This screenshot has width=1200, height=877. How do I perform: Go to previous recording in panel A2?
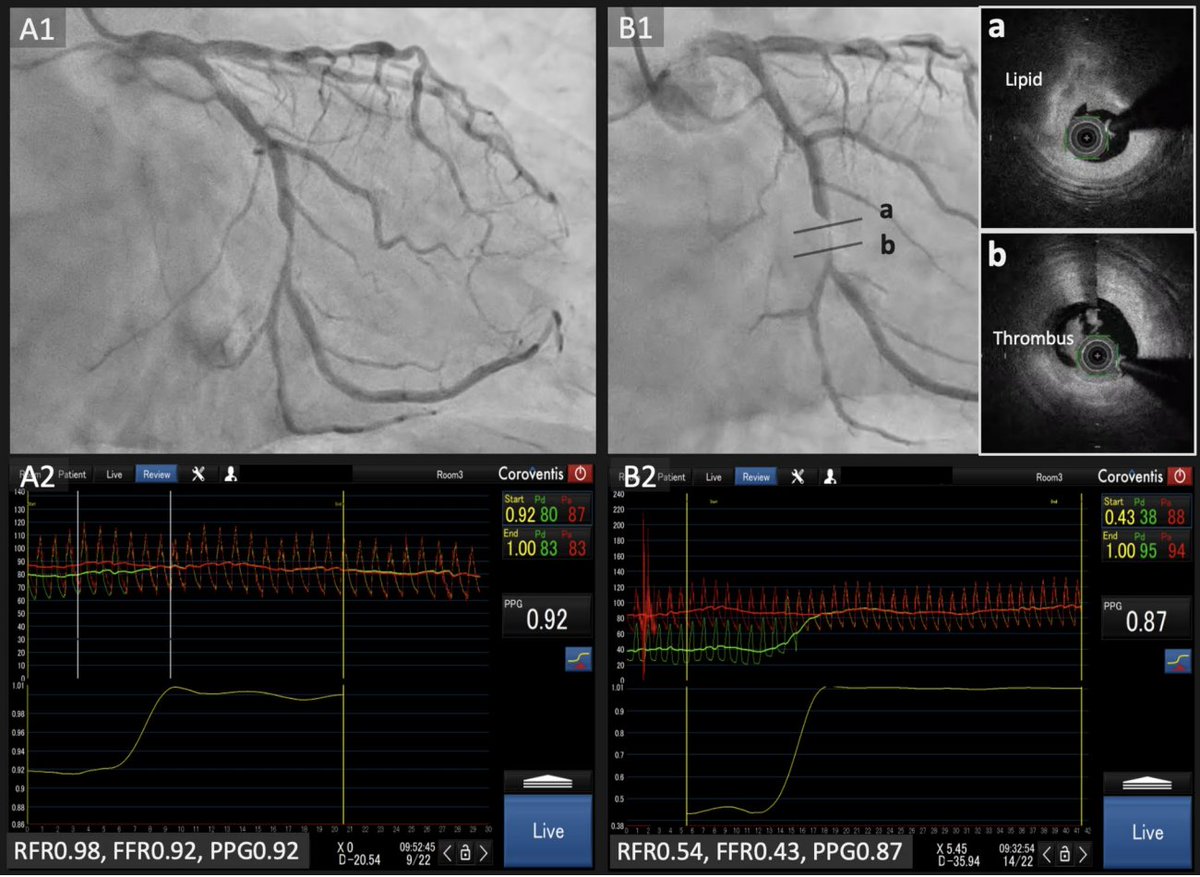point(449,852)
